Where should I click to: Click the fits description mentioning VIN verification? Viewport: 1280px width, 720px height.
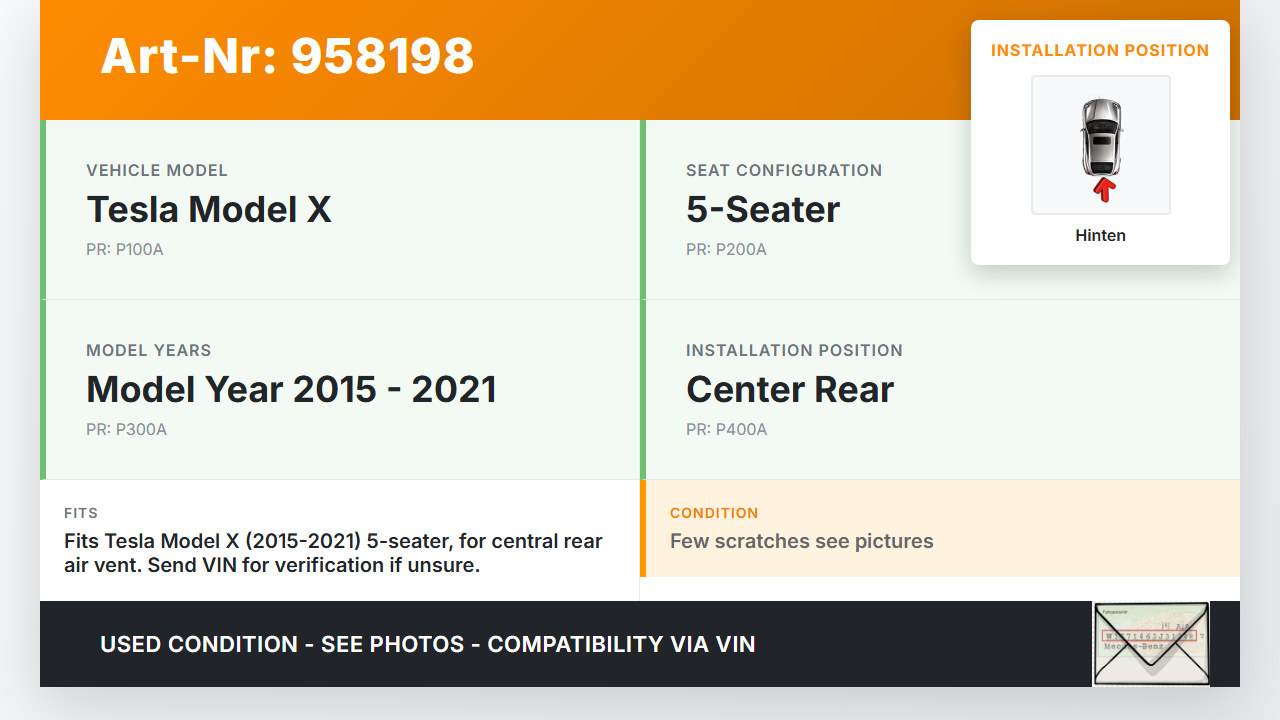[333, 553]
